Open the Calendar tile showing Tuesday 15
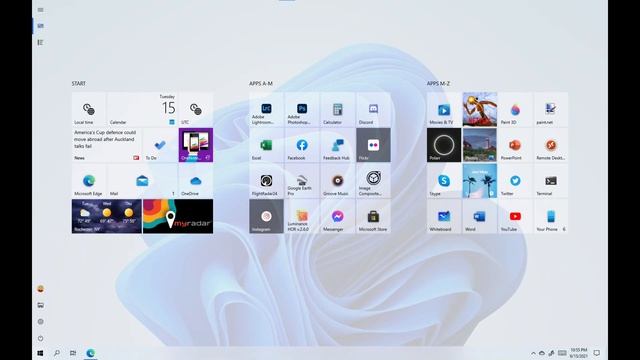This screenshot has width=640, height=360. click(142, 109)
